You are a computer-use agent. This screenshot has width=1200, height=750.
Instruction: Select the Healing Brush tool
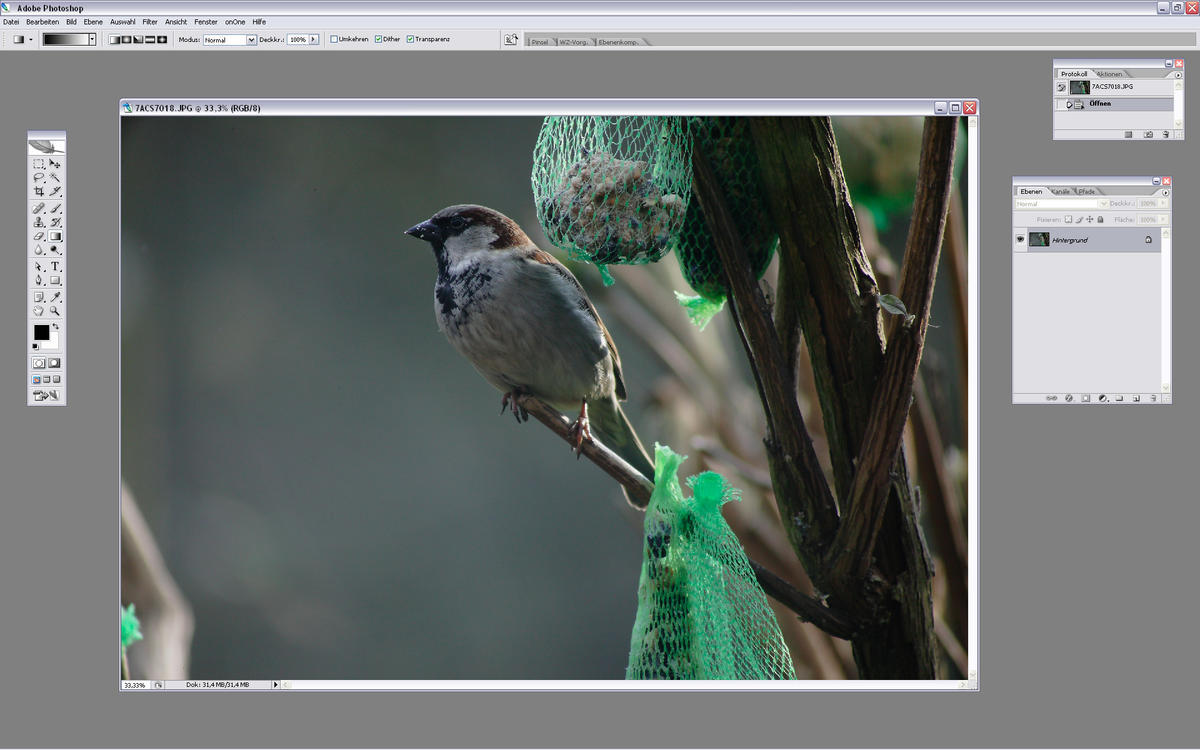click(x=39, y=208)
